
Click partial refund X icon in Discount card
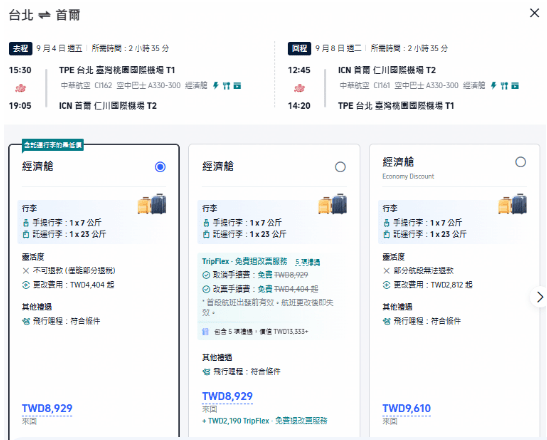pyautogui.click(x=387, y=271)
